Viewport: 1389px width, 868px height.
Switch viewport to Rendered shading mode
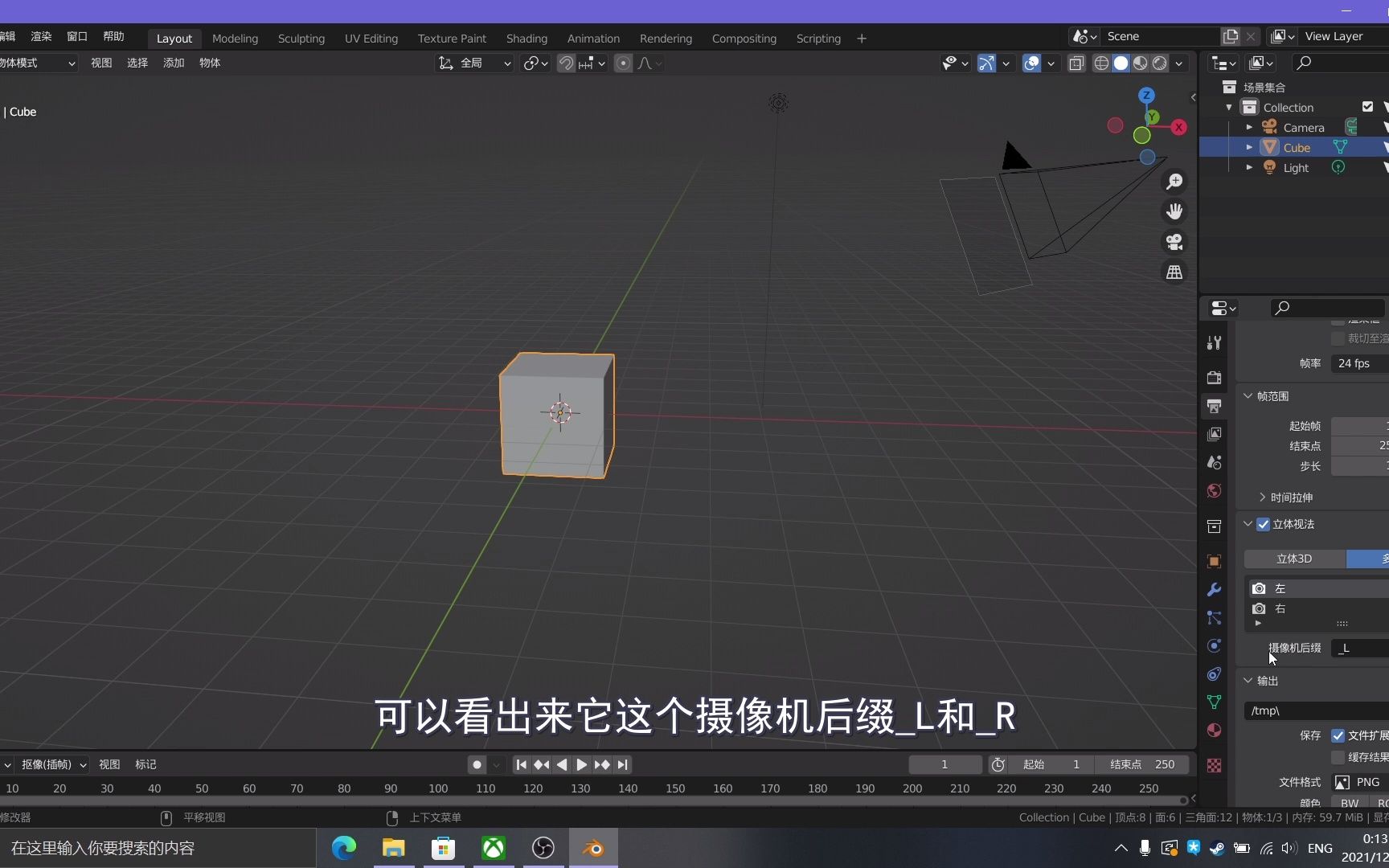point(1161,63)
